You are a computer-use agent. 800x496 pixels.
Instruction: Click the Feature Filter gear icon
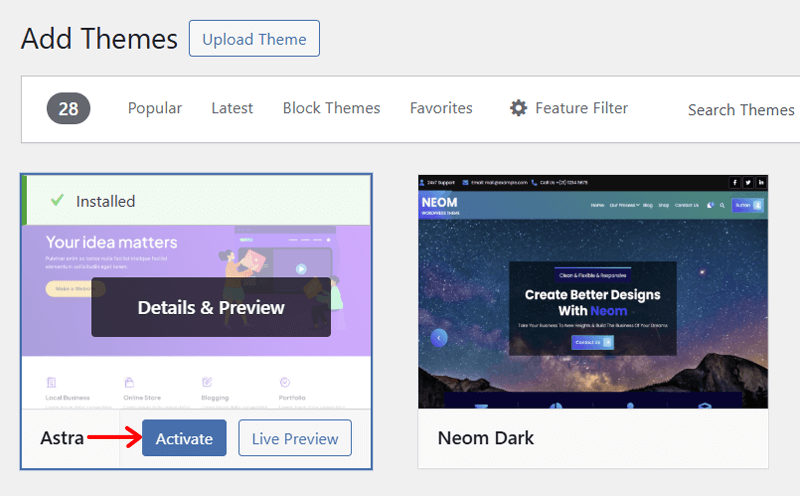tap(518, 108)
